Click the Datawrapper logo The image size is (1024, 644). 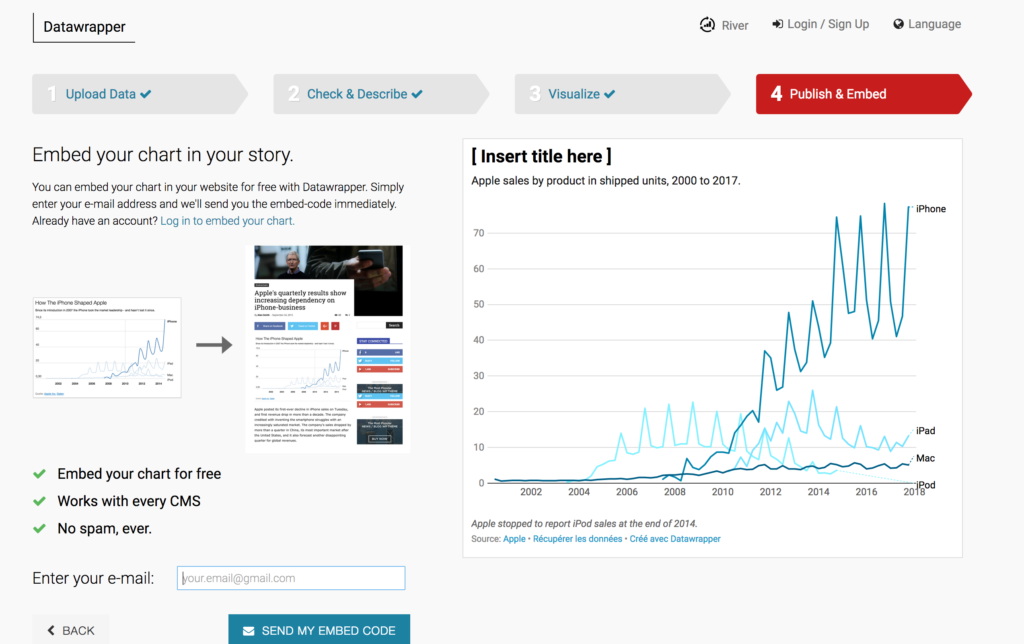[83, 27]
